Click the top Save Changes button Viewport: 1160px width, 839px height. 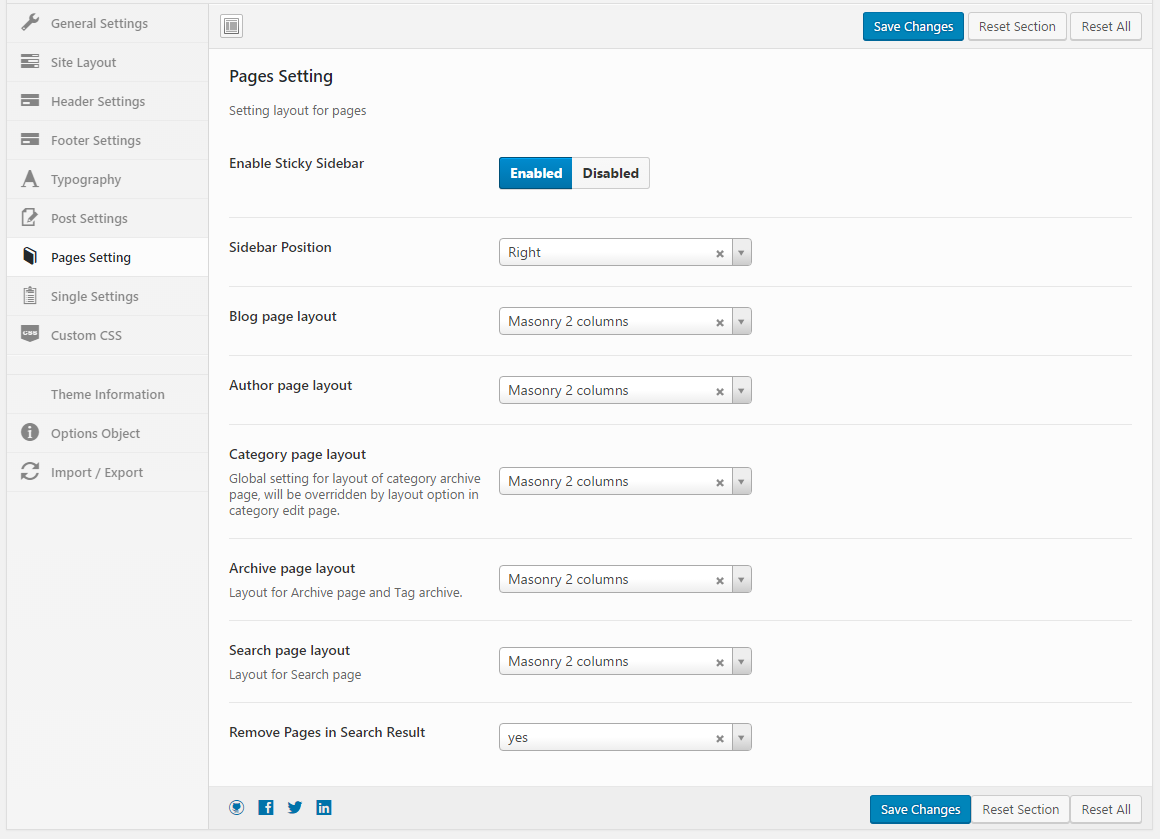[913, 27]
